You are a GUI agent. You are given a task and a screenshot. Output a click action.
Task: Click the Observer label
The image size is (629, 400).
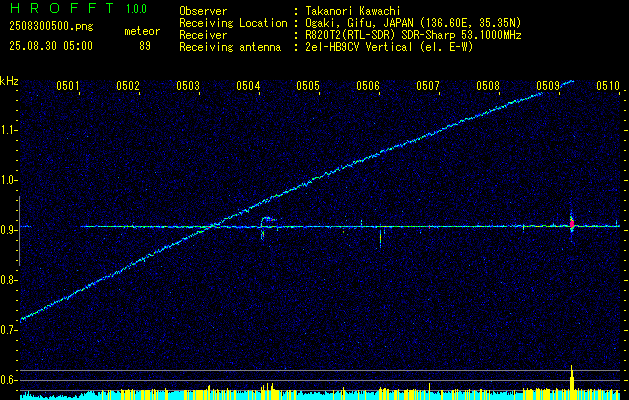point(203,11)
